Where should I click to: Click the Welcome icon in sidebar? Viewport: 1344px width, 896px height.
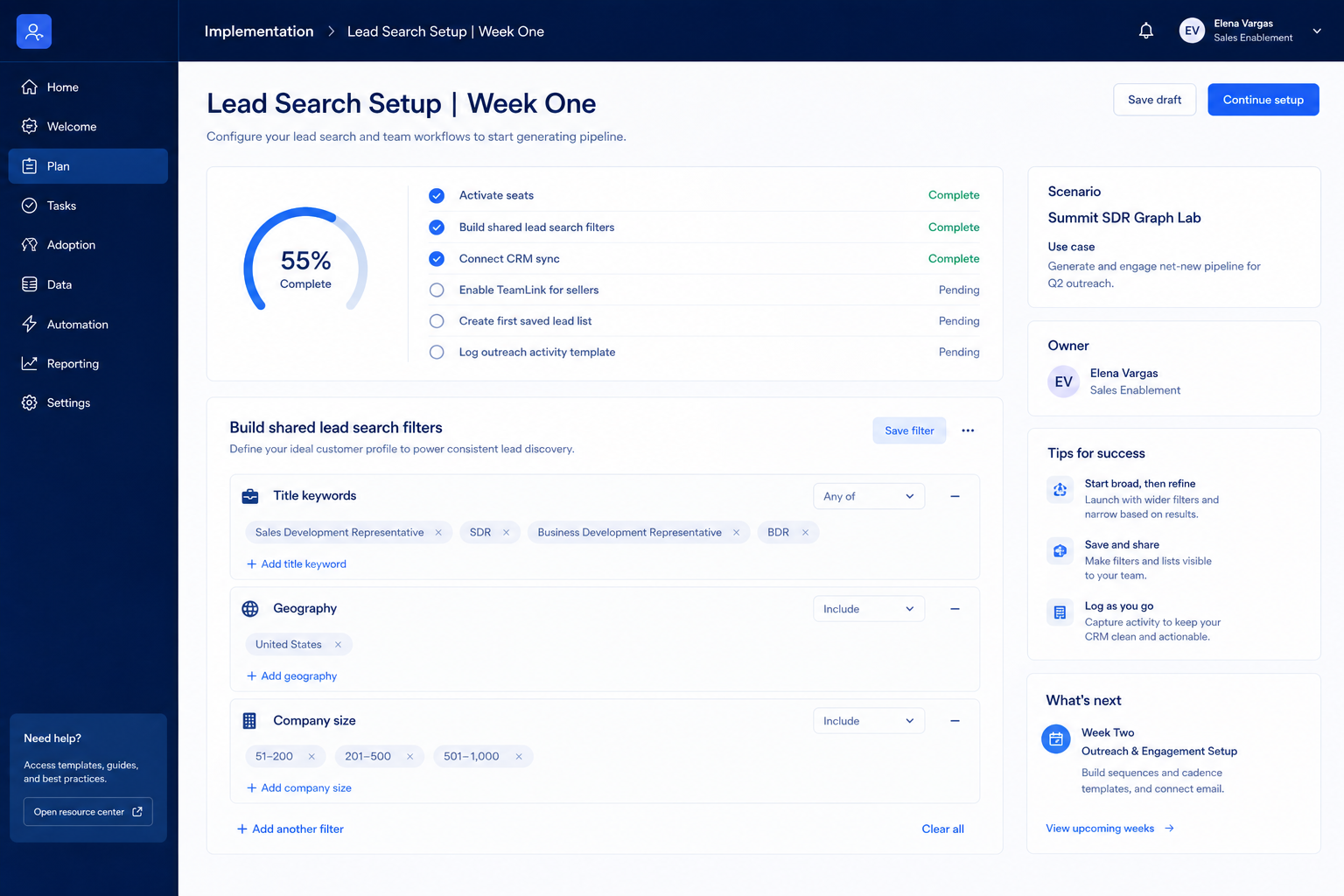[x=30, y=126]
